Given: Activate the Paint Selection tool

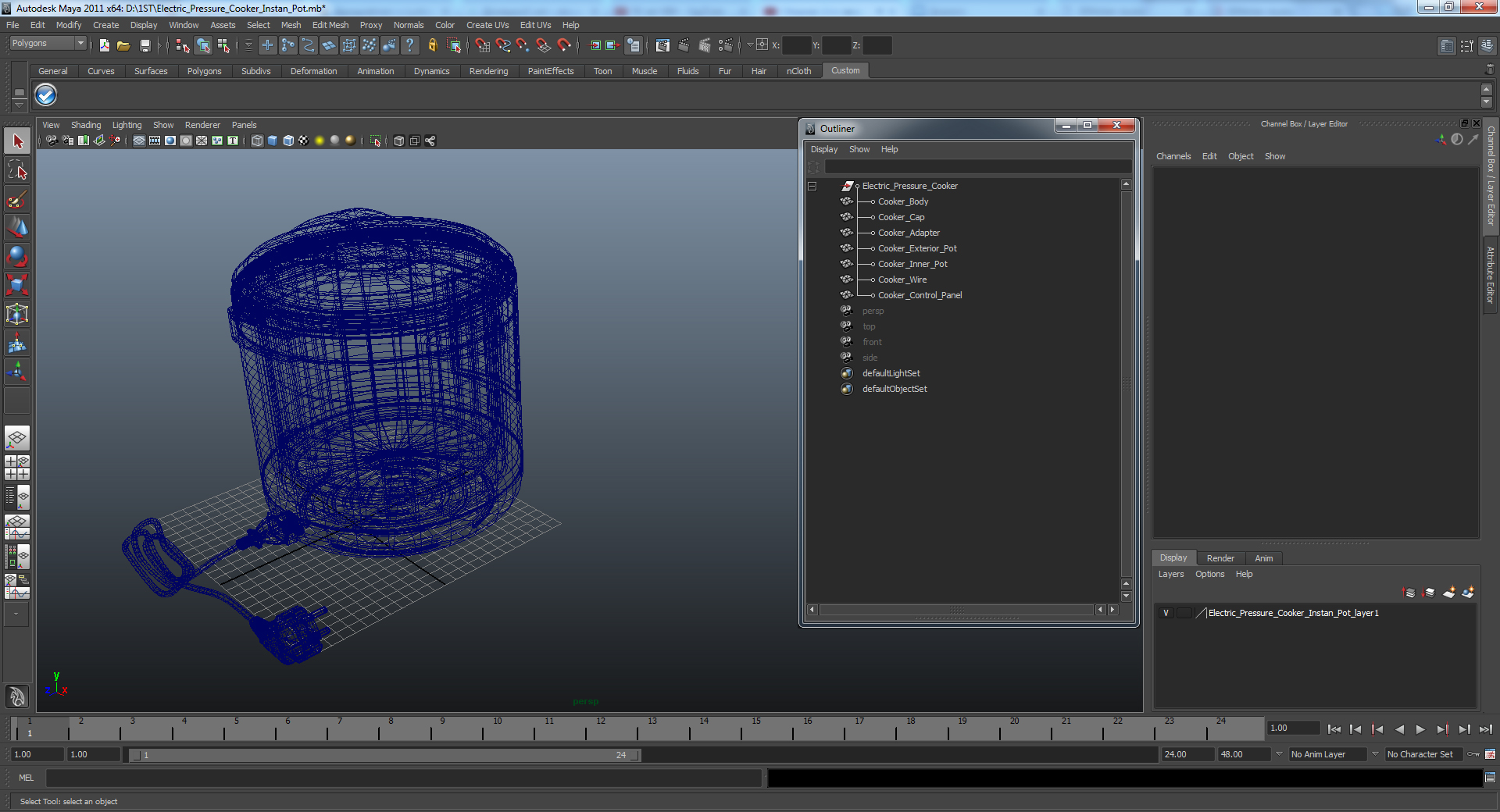Looking at the screenshot, I should (17, 199).
